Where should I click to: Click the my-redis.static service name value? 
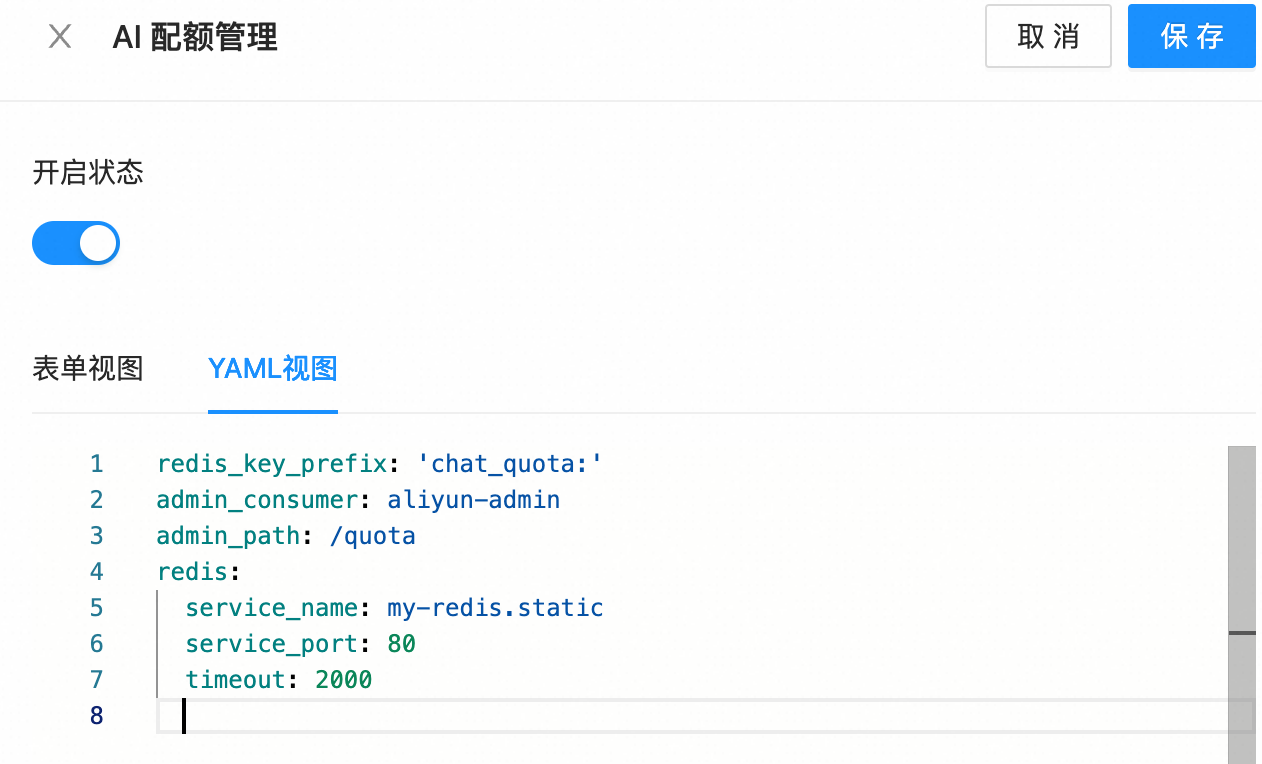495,608
